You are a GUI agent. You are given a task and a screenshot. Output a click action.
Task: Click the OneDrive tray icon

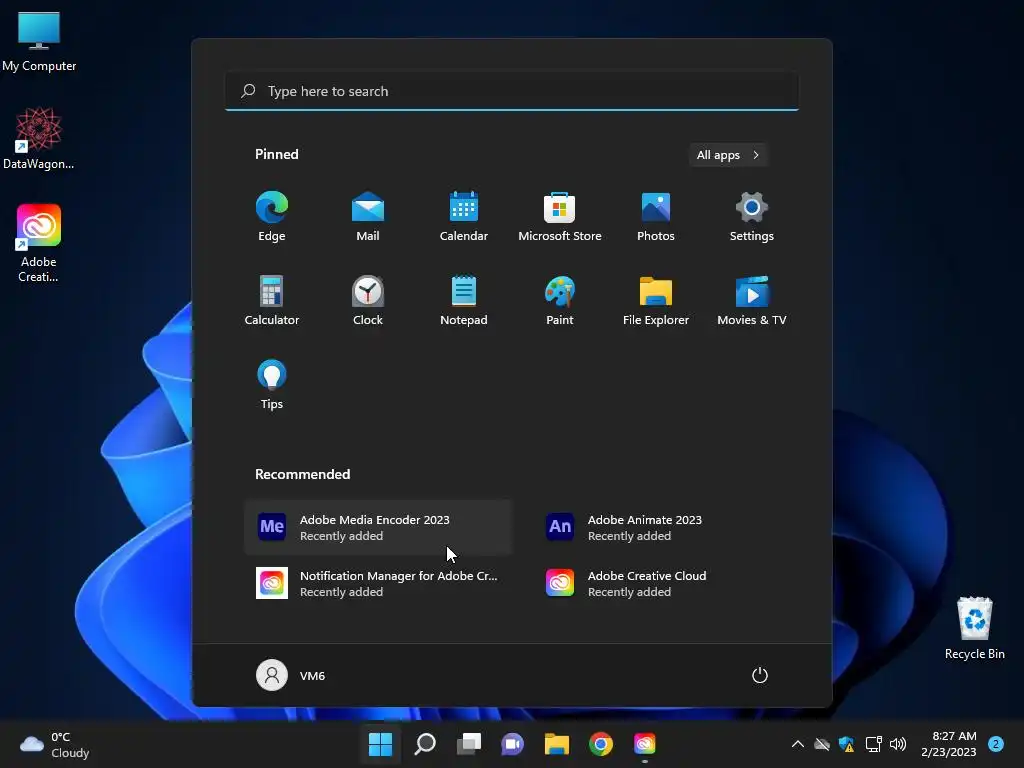[822, 744]
